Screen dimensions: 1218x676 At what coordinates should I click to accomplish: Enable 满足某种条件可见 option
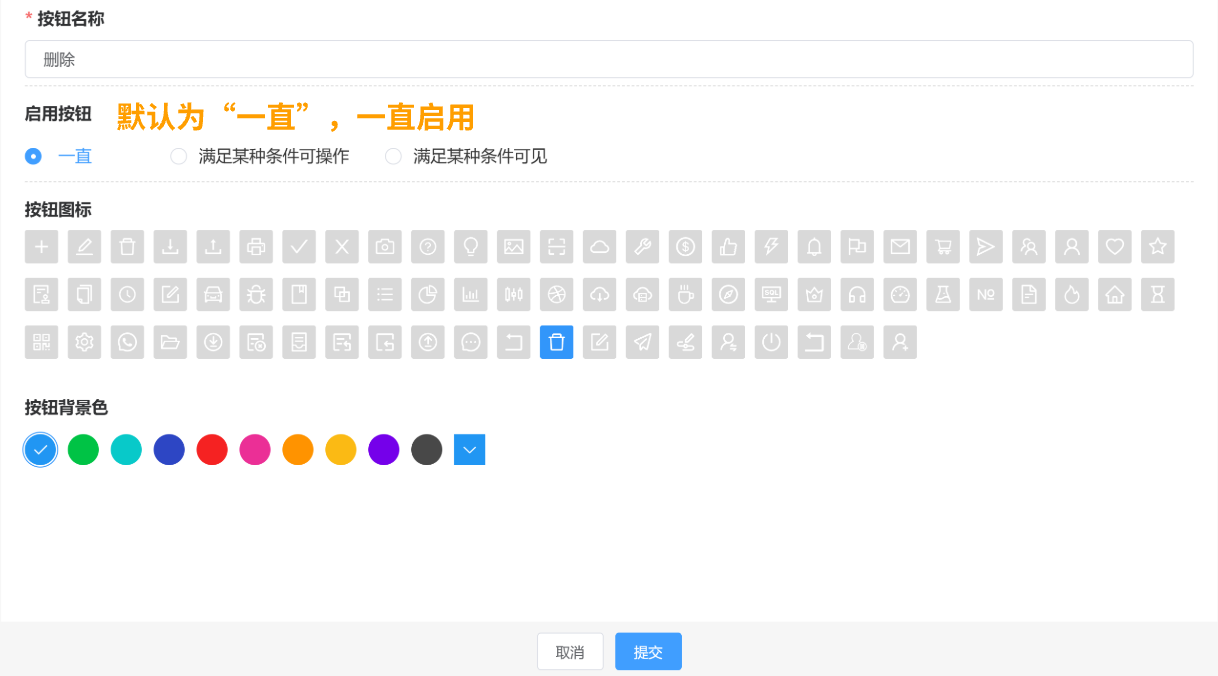click(393, 156)
